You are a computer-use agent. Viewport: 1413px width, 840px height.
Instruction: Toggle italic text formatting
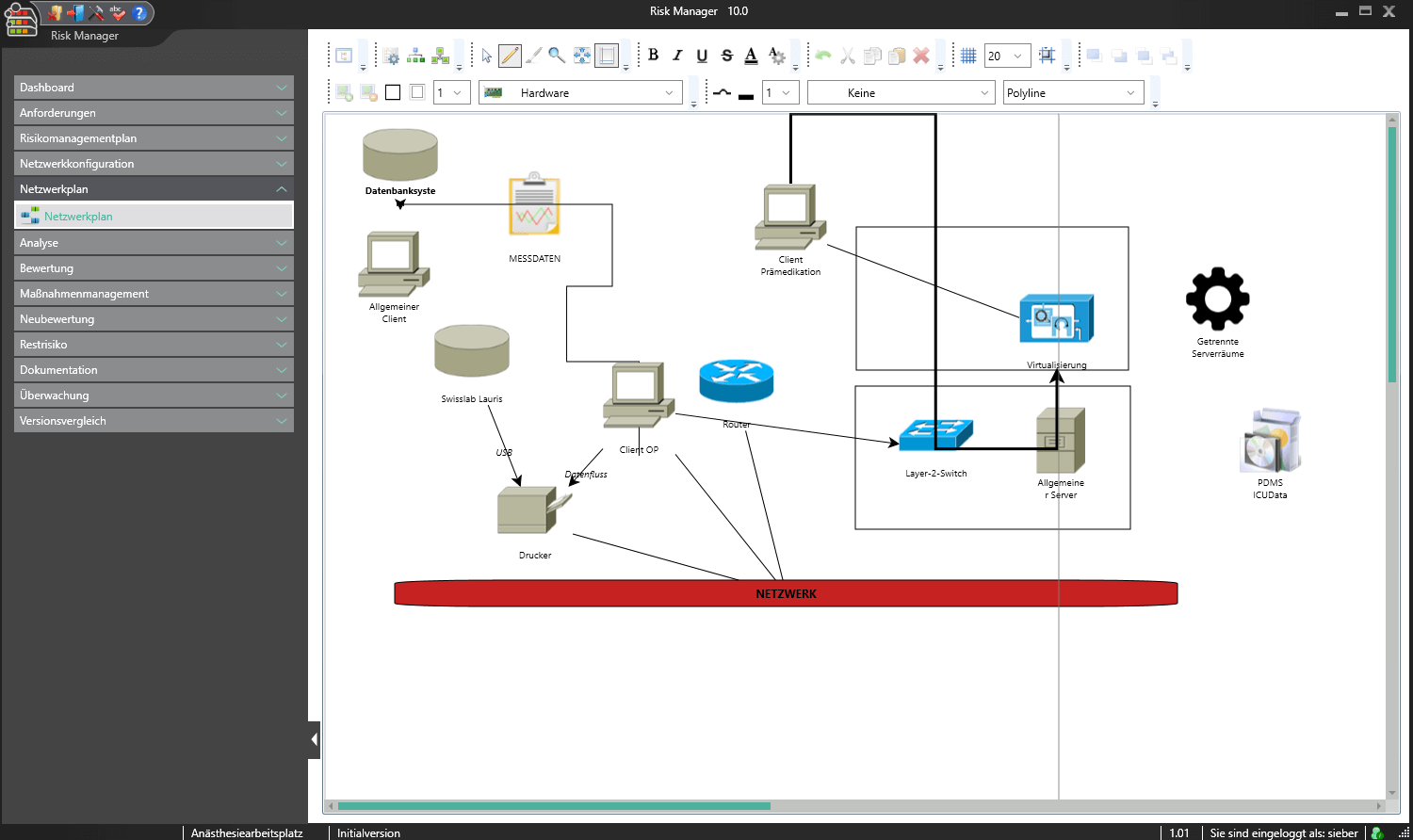[677, 56]
